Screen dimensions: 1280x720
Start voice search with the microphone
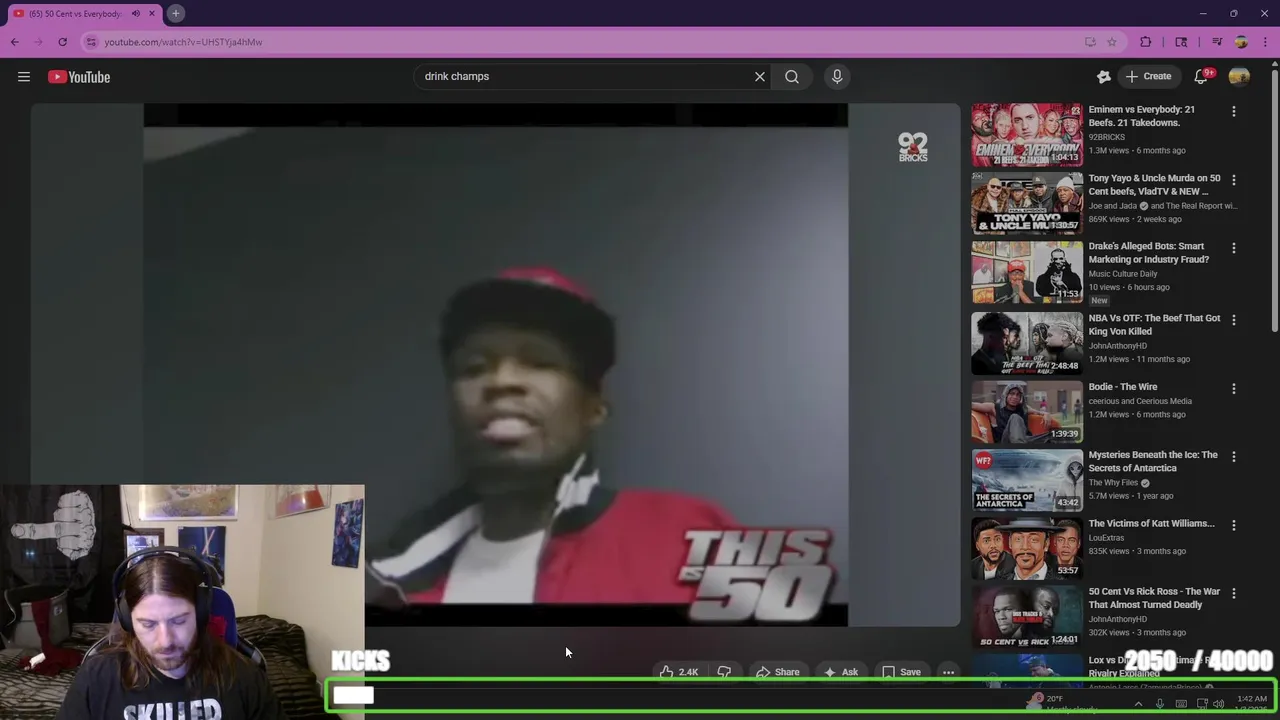pos(837,76)
